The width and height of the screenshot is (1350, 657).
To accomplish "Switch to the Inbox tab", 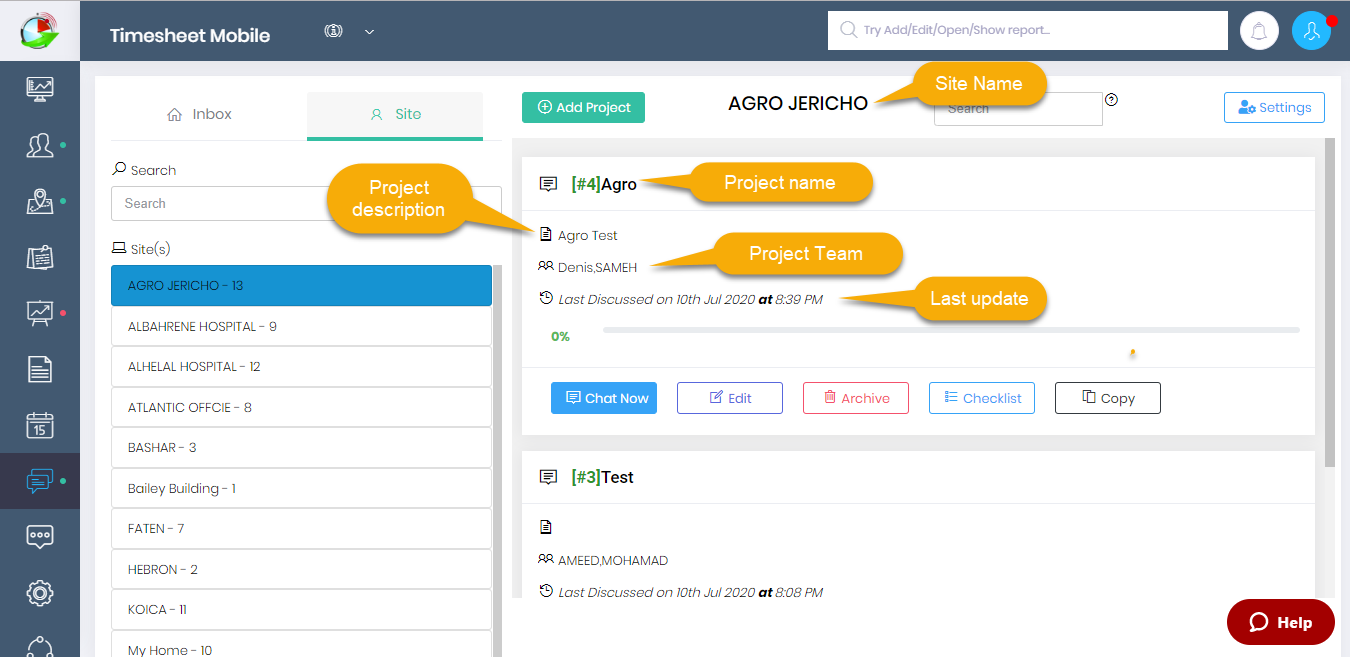I will point(199,114).
